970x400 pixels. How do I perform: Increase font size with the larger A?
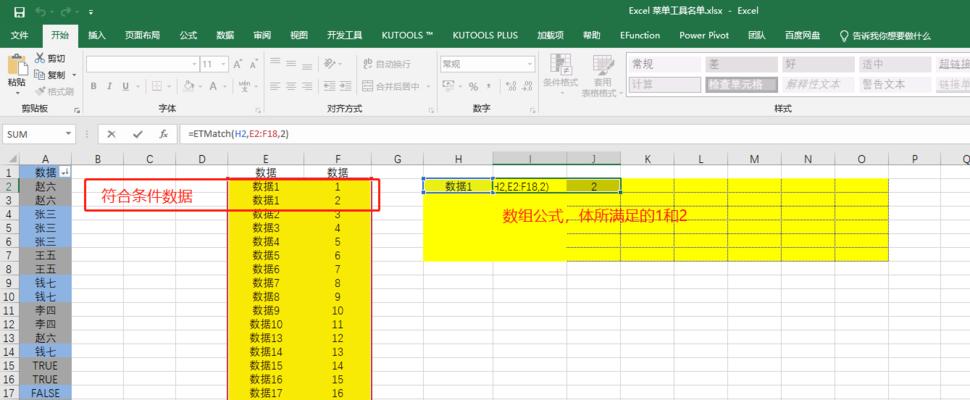238,64
